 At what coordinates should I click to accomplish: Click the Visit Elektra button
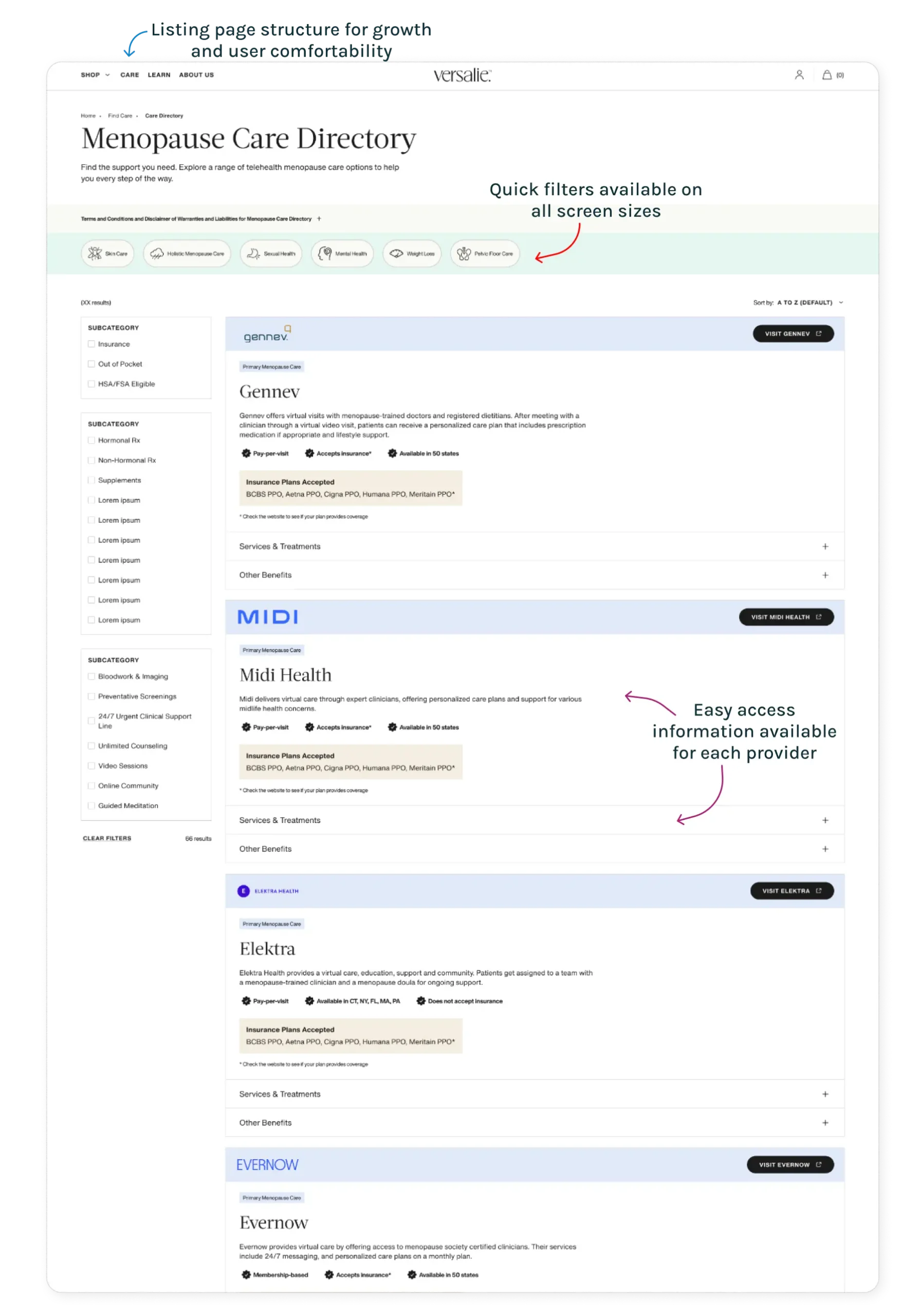(x=792, y=891)
